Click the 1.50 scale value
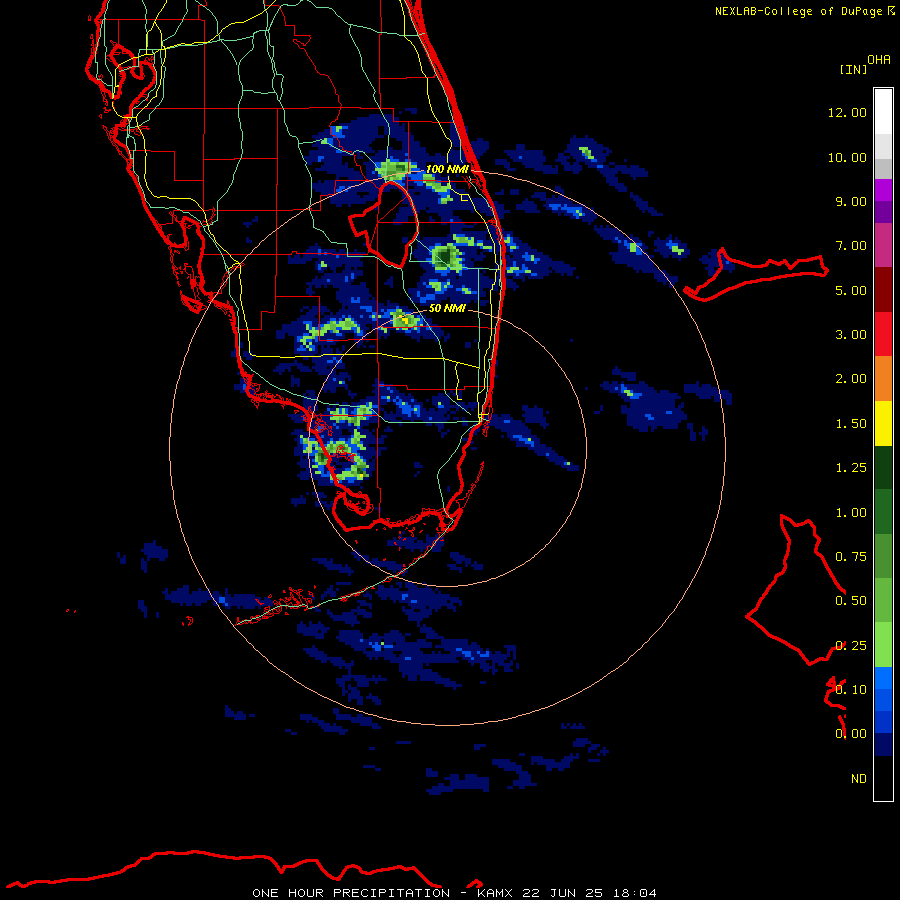The width and height of the screenshot is (900, 900). coord(851,424)
